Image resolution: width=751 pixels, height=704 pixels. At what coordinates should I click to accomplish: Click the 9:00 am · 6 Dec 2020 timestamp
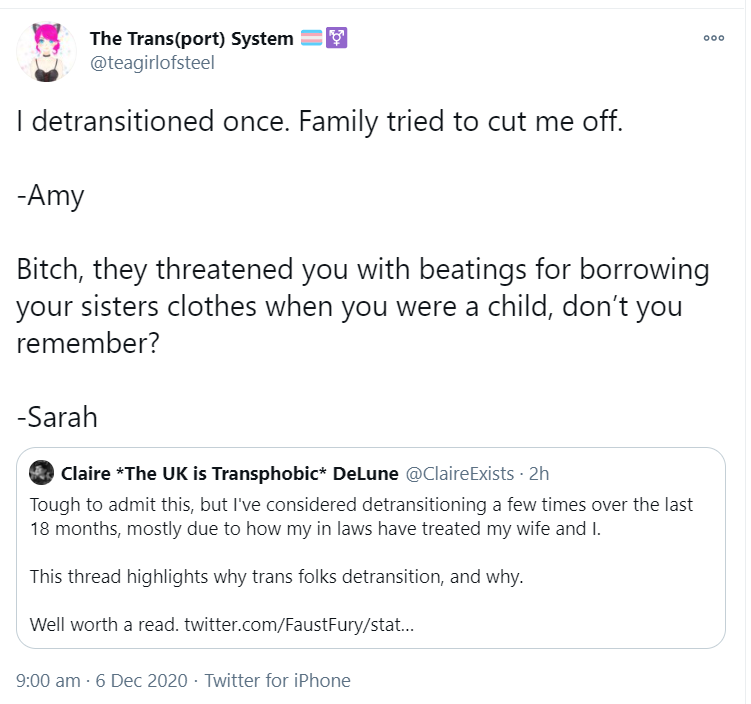click(102, 681)
